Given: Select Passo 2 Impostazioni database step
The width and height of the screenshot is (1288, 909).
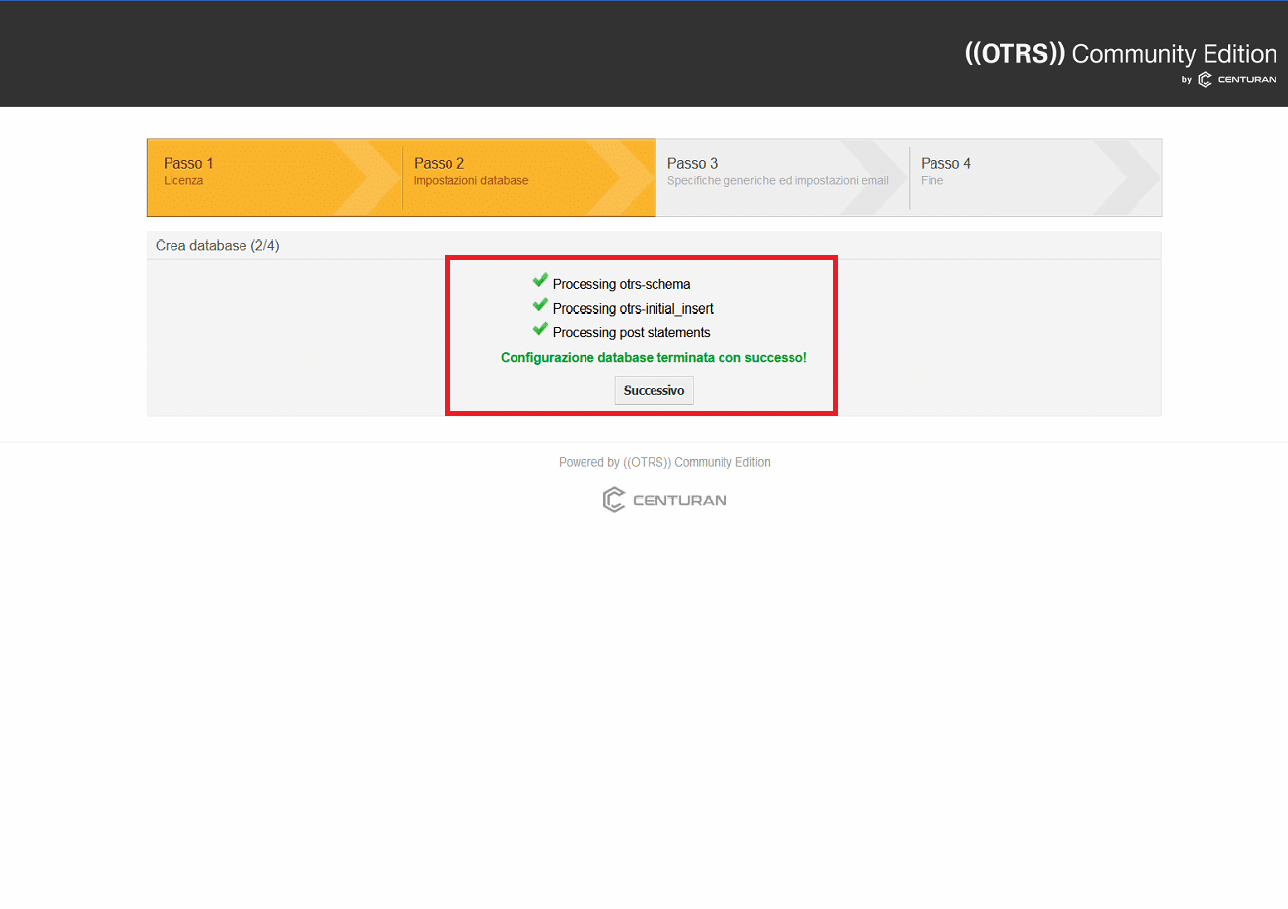Looking at the screenshot, I should (529, 177).
